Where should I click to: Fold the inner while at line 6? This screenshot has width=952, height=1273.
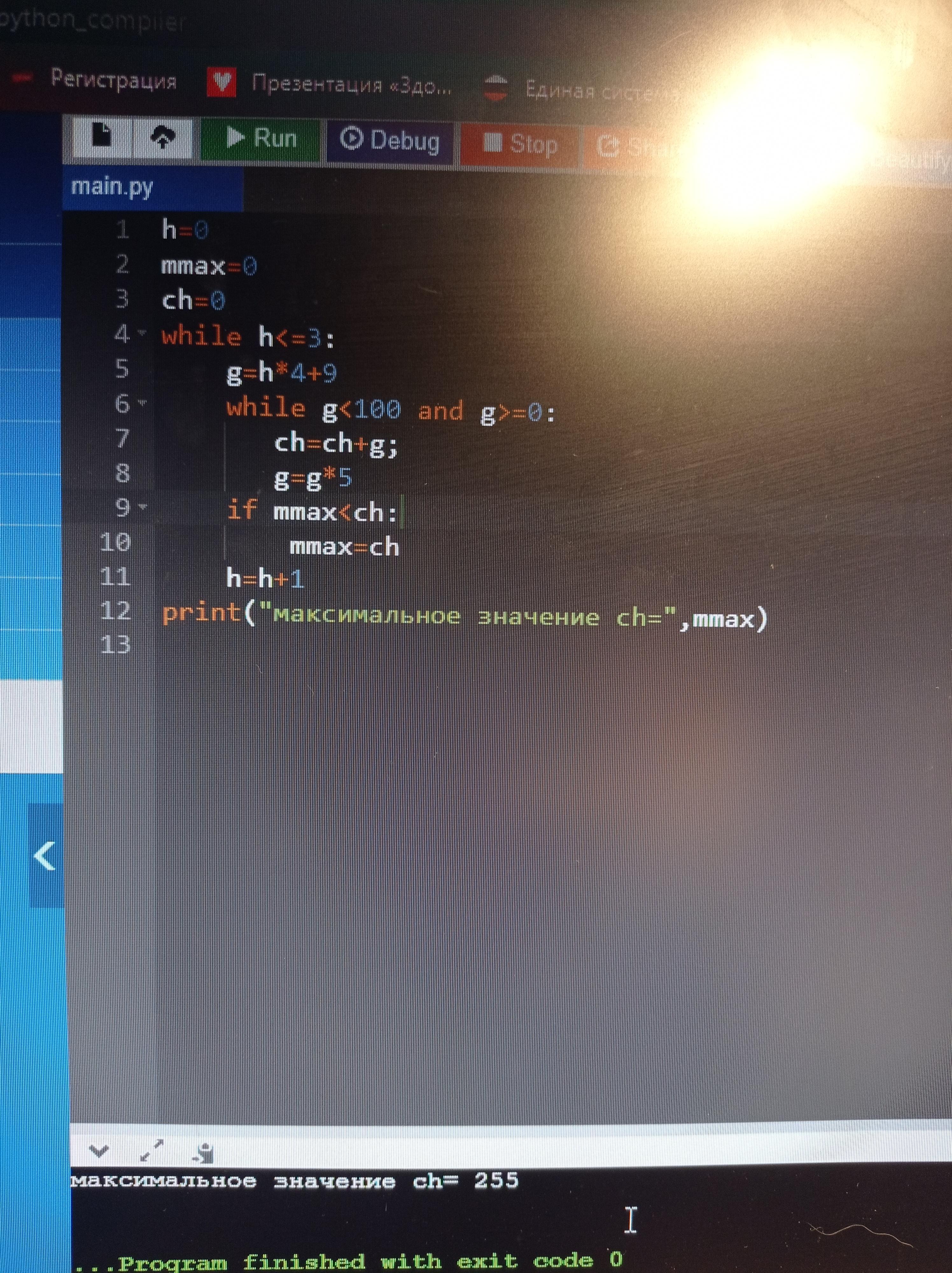(142, 403)
